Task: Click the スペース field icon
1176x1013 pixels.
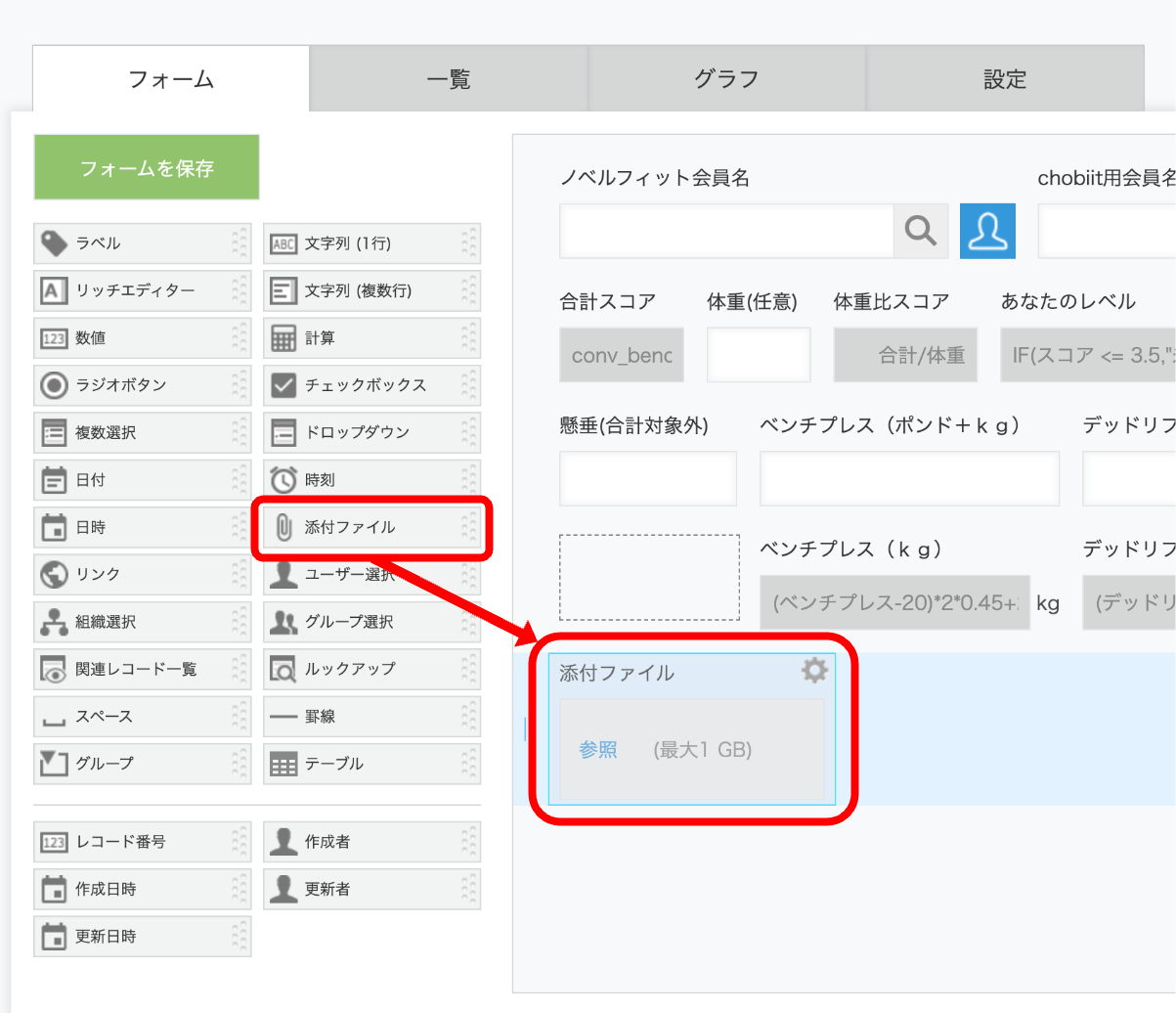Action: coord(54,722)
